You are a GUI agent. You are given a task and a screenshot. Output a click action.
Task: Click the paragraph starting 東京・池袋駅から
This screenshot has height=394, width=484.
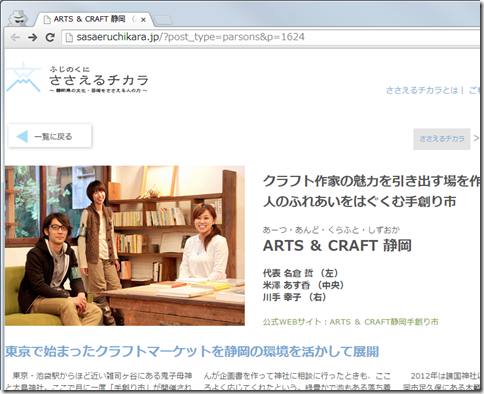pos(99,381)
